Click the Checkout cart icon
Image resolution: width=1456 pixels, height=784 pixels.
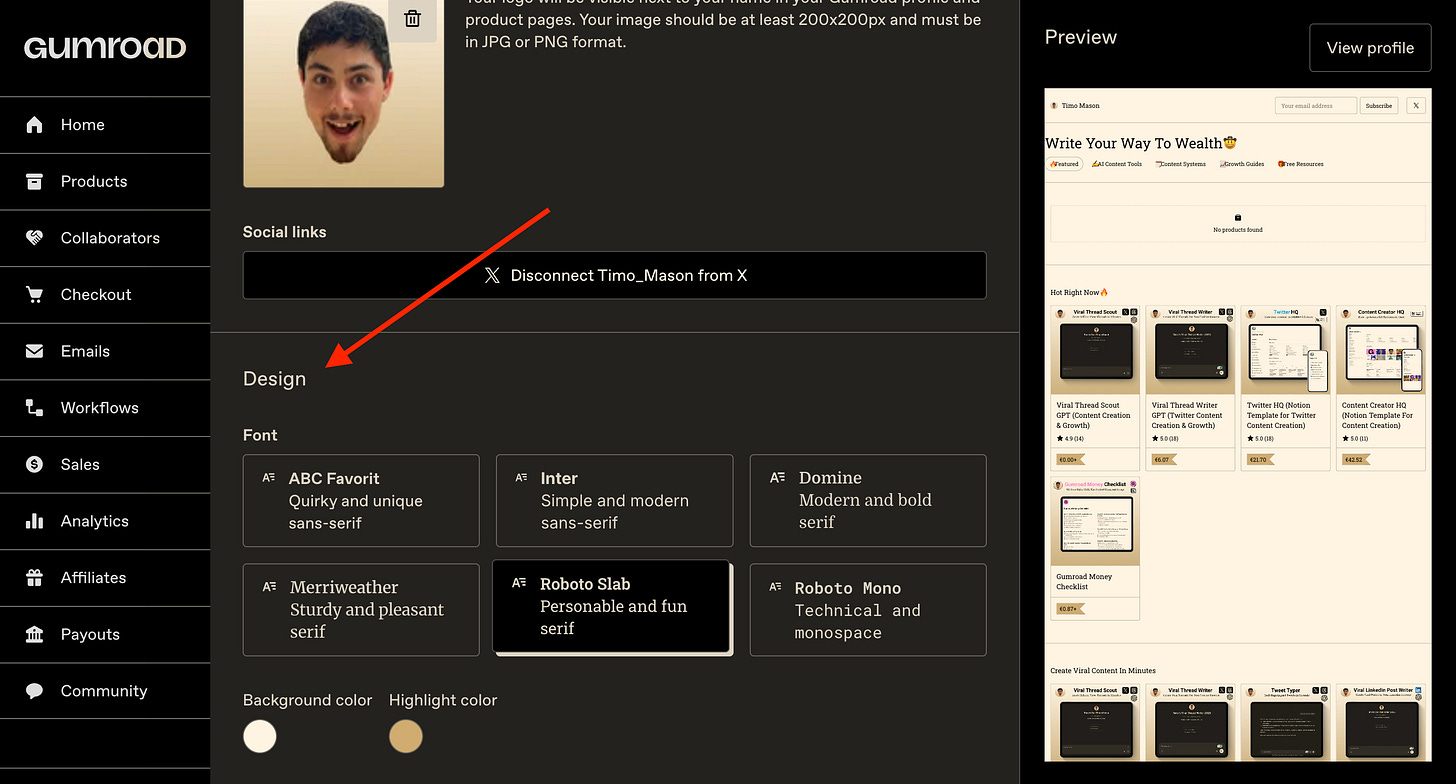click(35, 294)
